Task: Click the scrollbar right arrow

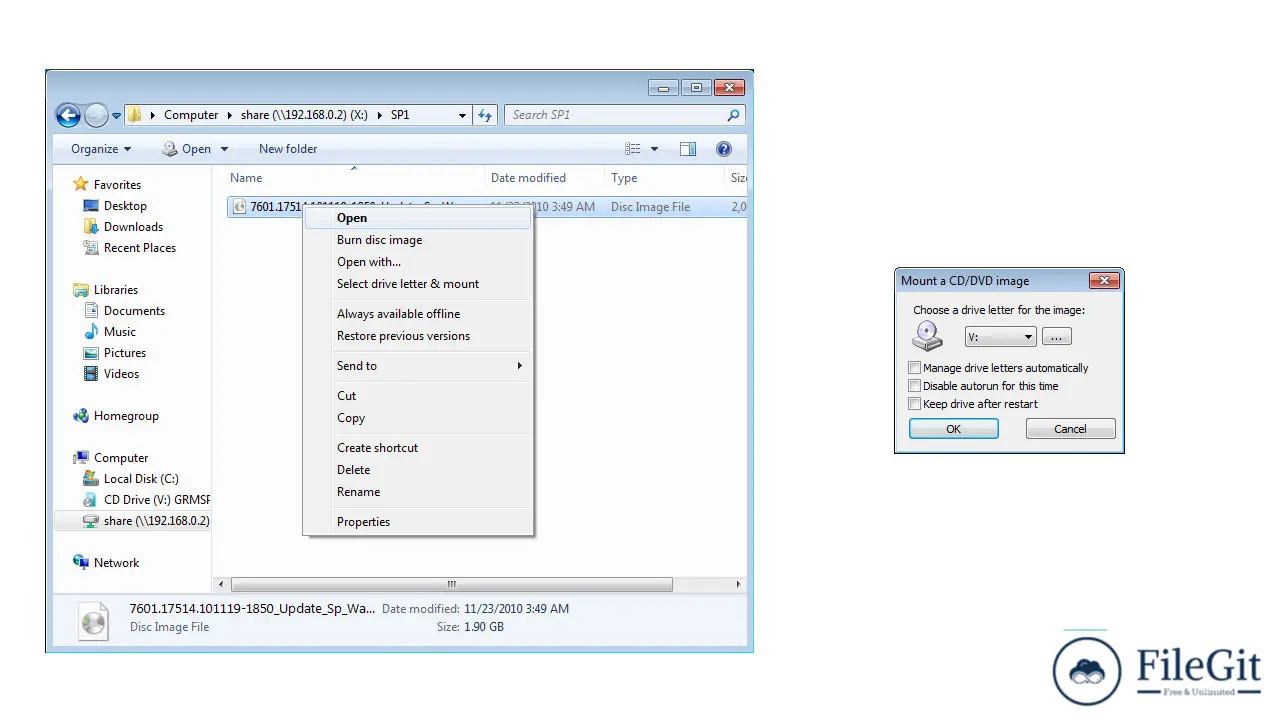Action: point(738,584)
